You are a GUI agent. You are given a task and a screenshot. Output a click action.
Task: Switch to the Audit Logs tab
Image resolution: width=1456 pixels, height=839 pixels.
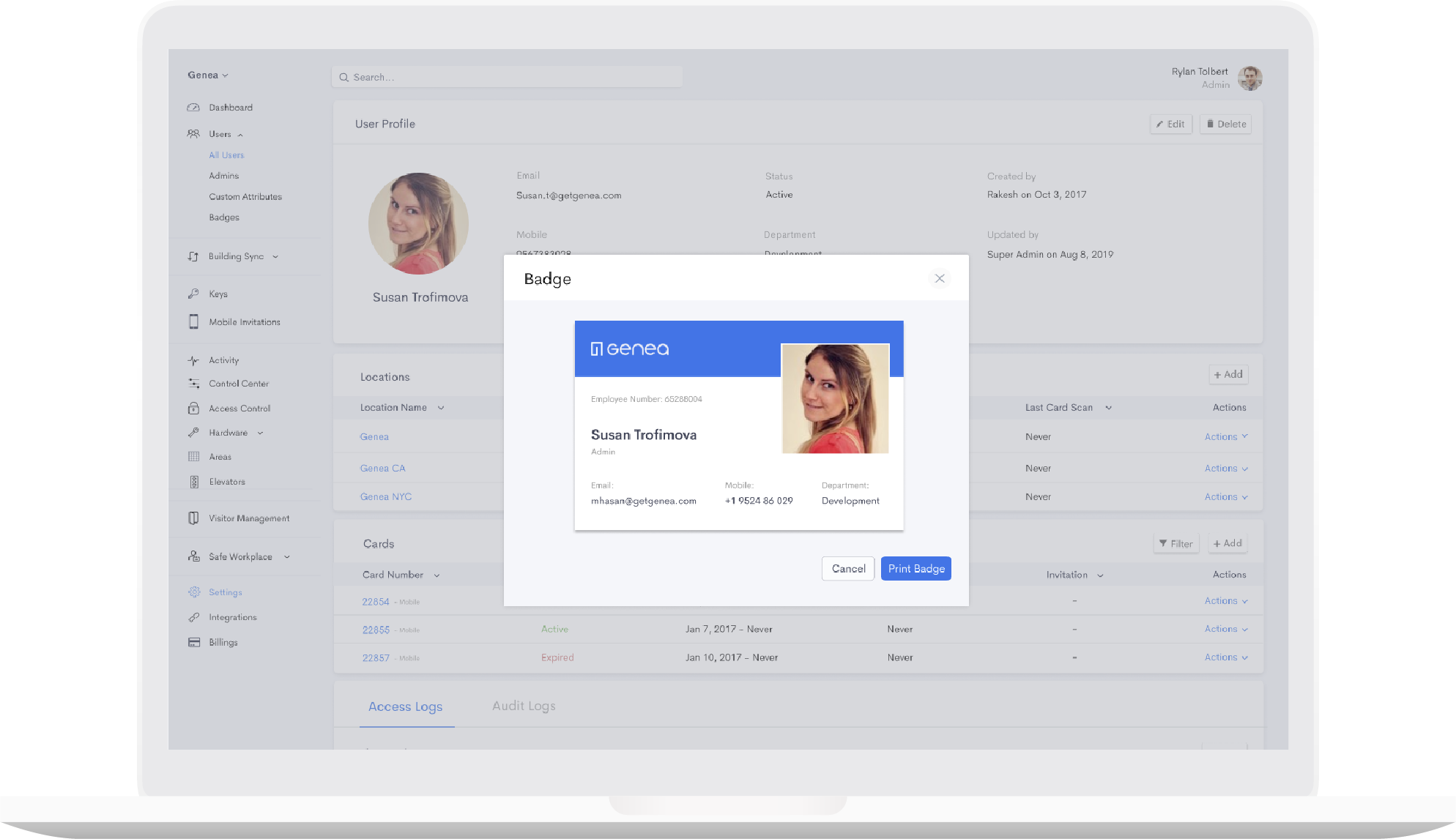(x=524, y=705)
